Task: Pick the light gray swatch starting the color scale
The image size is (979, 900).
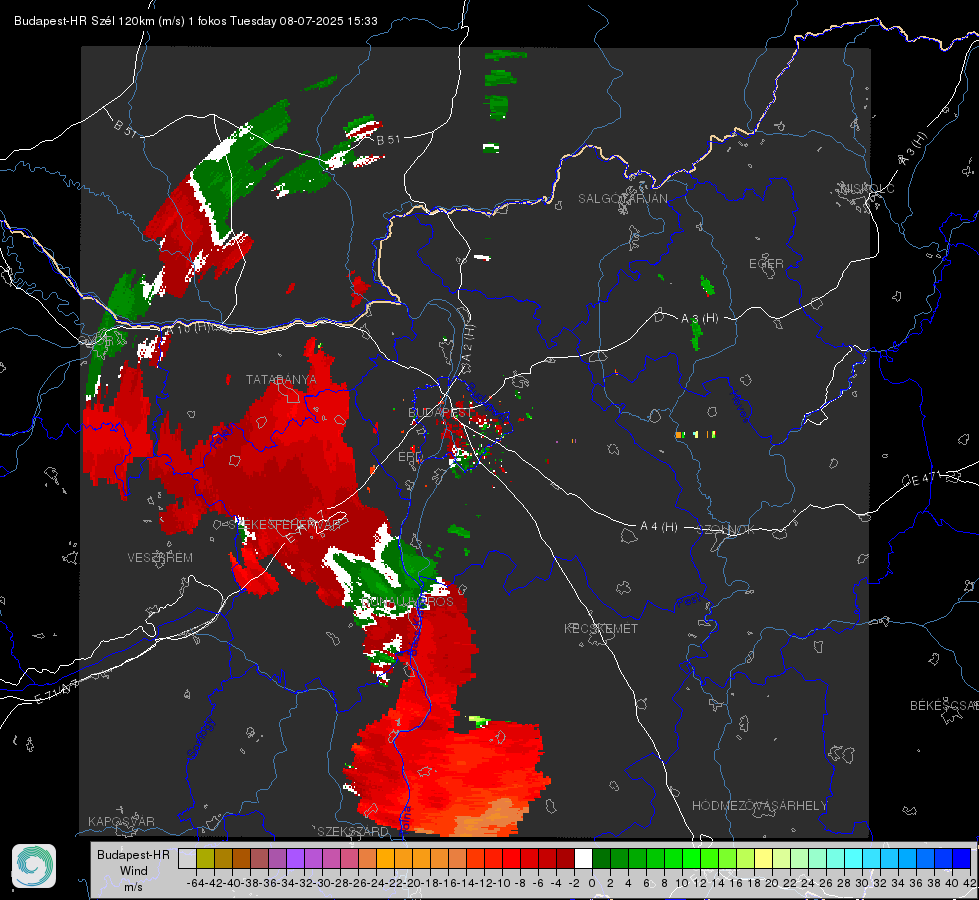Action: tap(187, 858)
